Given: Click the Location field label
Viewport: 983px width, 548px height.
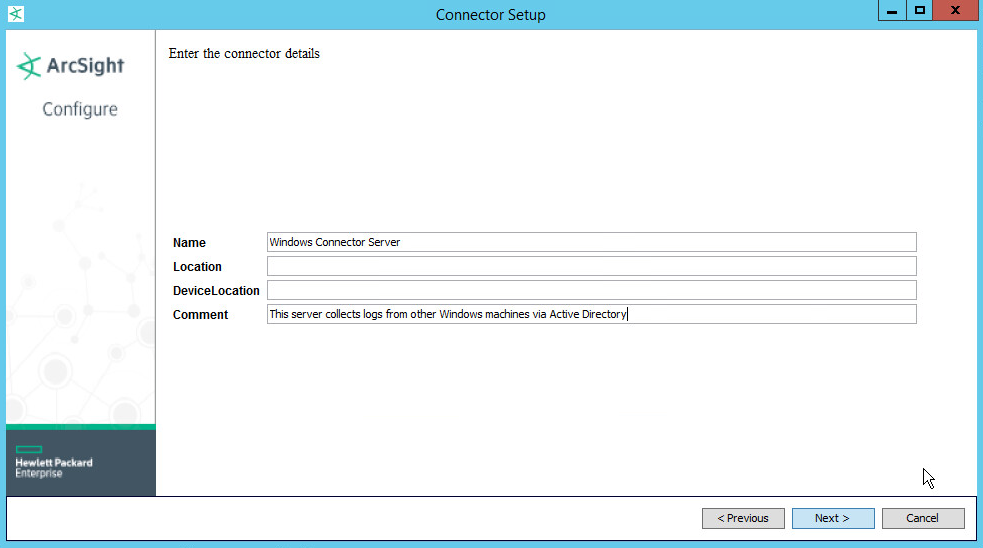Looking at the screenshot, I should tap(197, 267).
